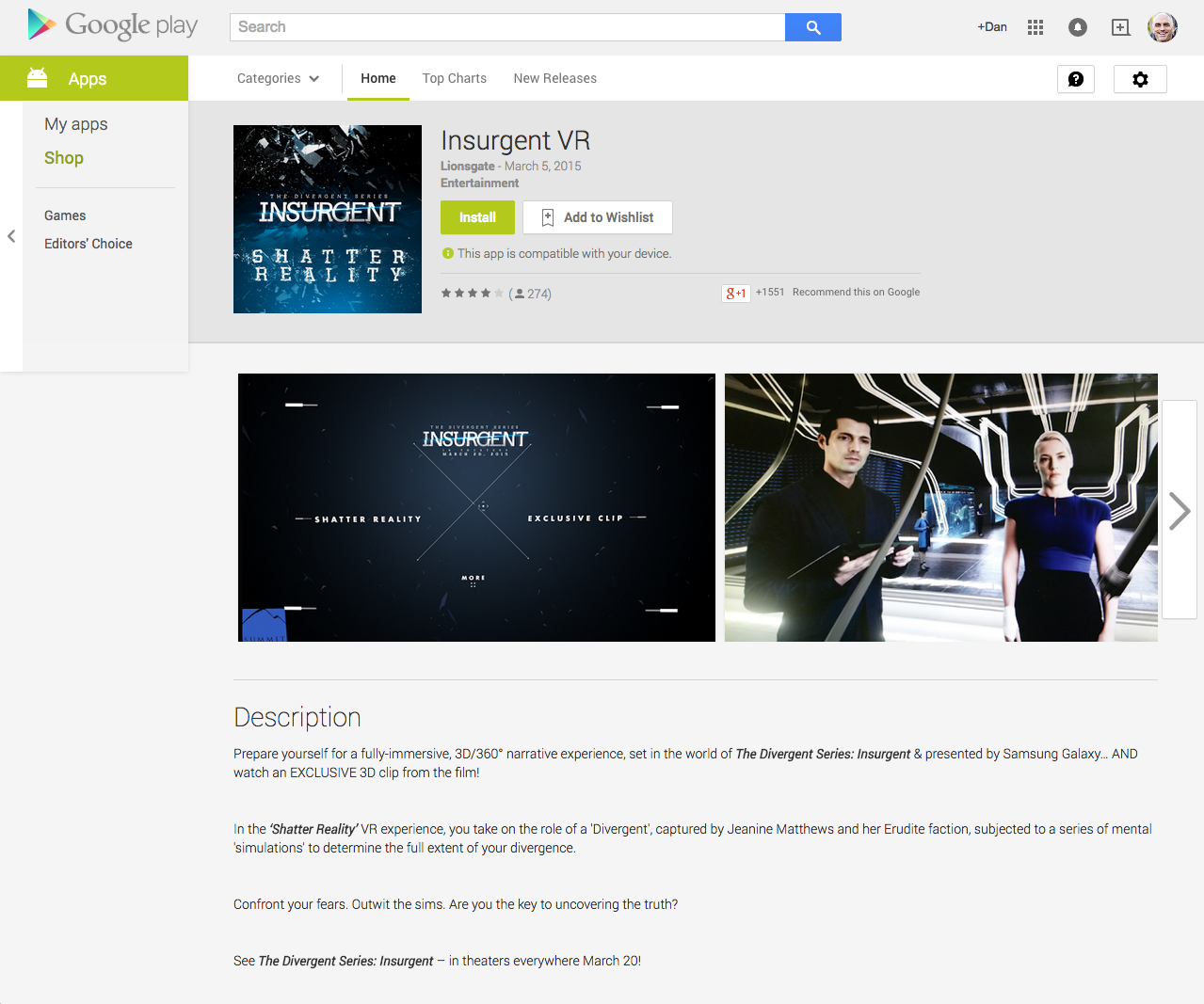Image resolution: width=1204 pixels, height=1004 pixels.
Task: Show next screenshots with right arrow
Action: pyautogui.click(x=1180, y=510)
